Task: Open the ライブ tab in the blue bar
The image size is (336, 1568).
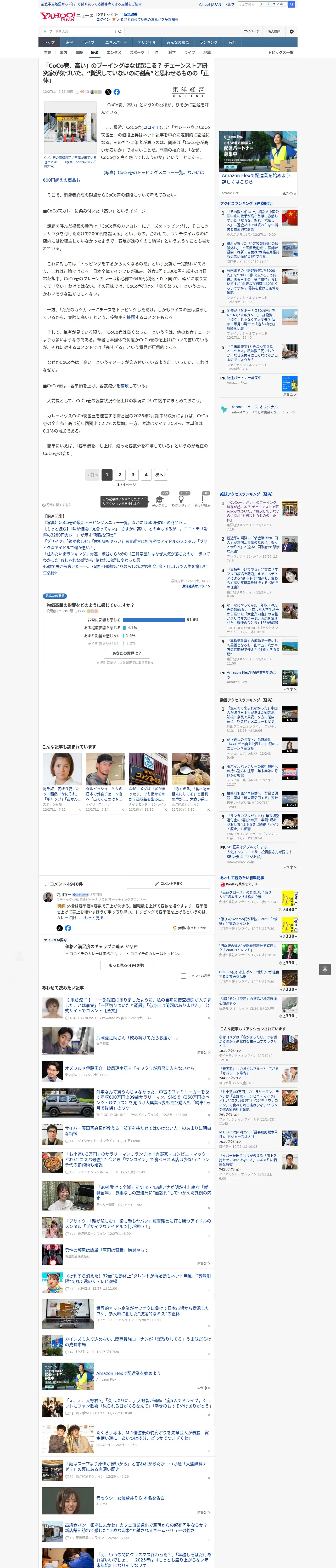Action: pos(89,43)
